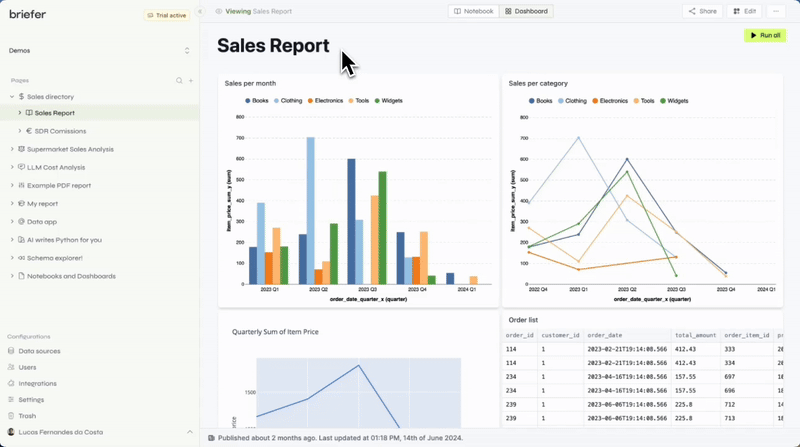This screenshot has width=800, height=447.
Task: Expand the Sales Report page chevron
Action: [20, 113]
